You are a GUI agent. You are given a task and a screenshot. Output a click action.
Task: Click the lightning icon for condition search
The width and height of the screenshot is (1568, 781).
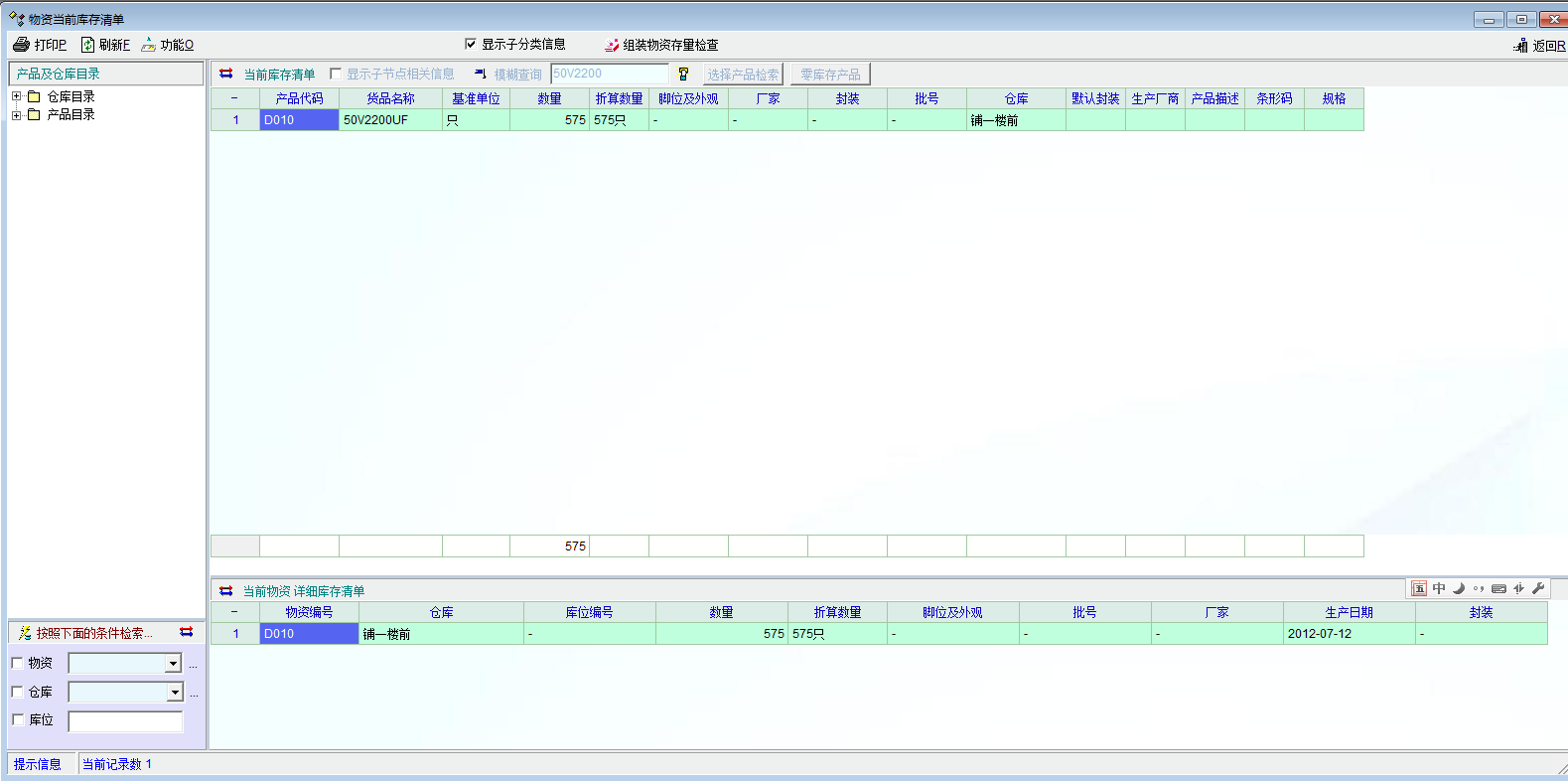coord(25,633)
